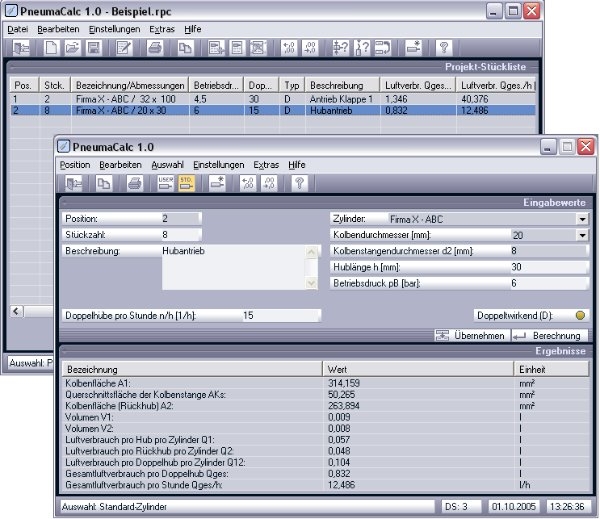Click the open folder icon in background toolbar

[74, 48]
